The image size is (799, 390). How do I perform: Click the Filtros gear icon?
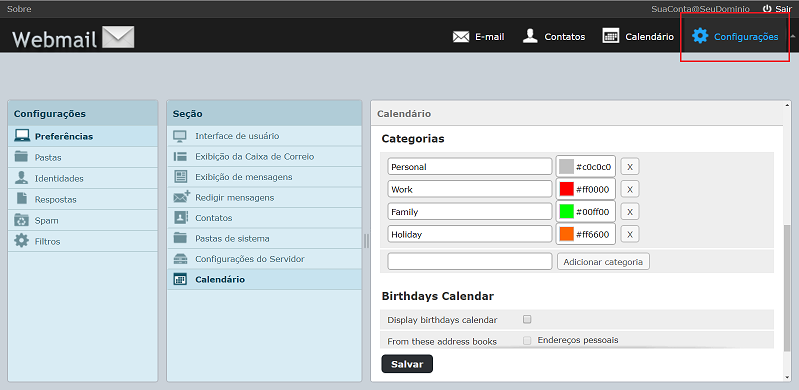click(x=21, y=241)
